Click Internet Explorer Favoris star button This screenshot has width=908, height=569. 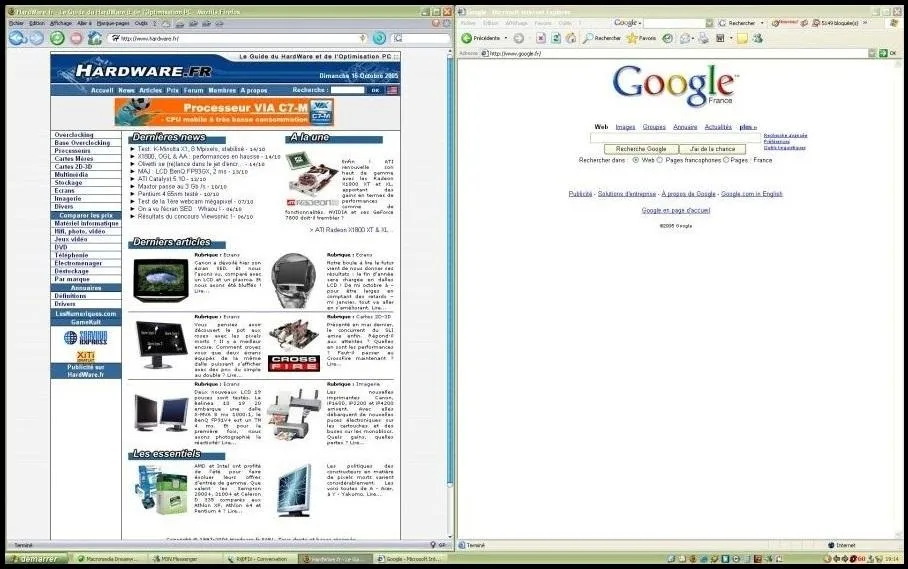[641, 38]
